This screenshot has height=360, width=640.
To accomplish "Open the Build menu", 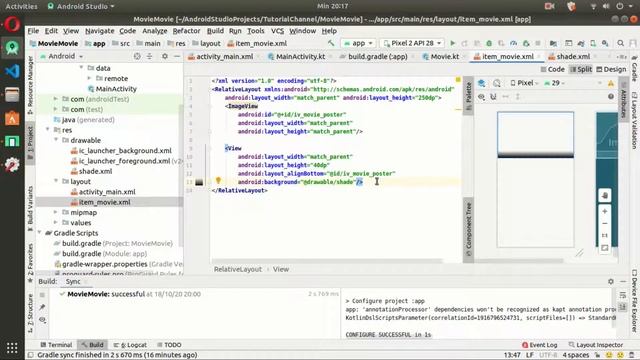I will pyautogui.click(x=215, y=31).
